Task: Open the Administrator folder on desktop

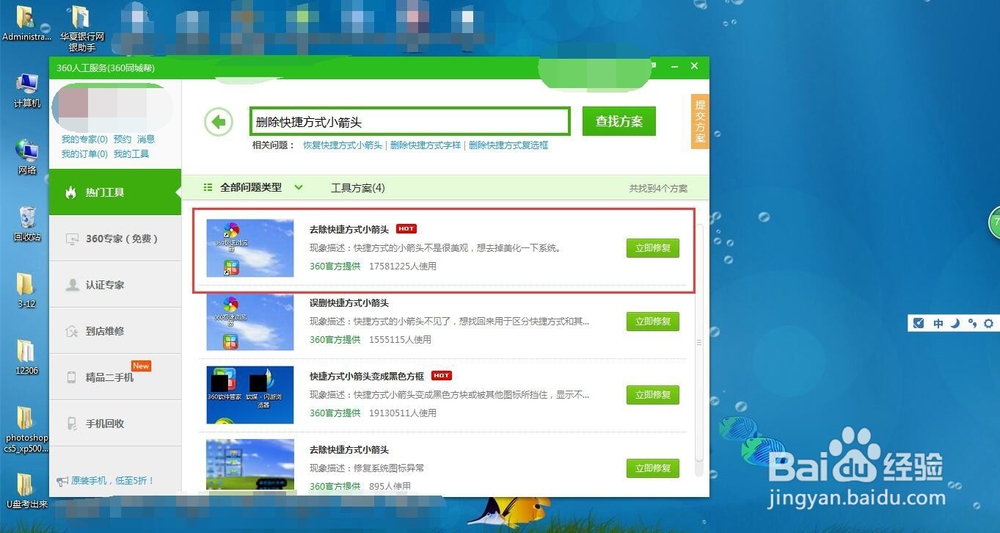Action: click(x=26, y=24)
